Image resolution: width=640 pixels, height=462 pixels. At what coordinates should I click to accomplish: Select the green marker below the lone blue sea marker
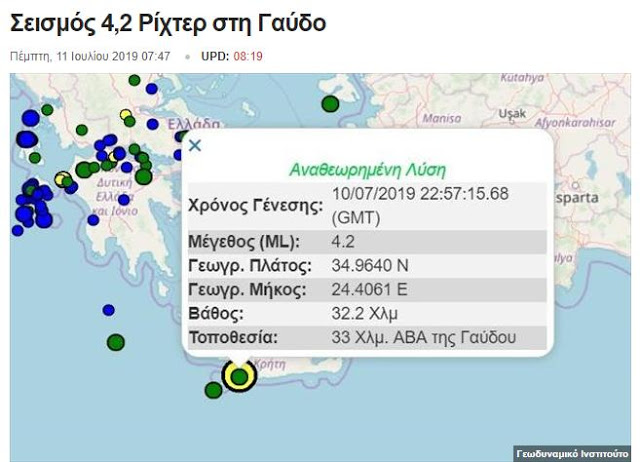116,342
